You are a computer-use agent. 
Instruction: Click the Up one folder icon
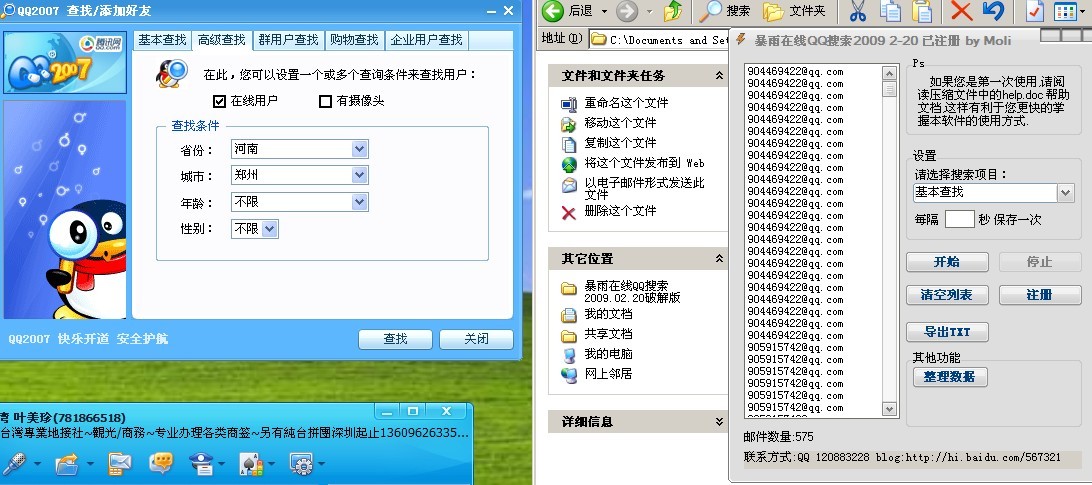click(x=673, y=10)
